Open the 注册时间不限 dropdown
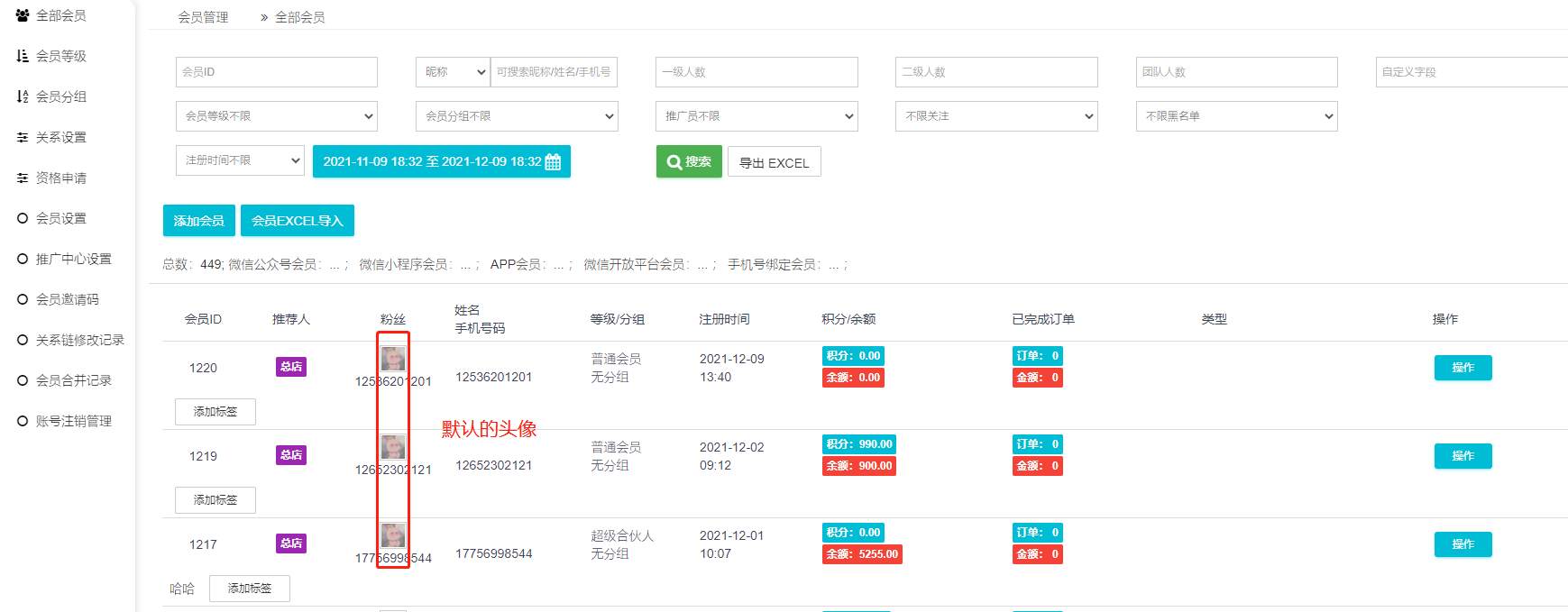The height and width of the screenshot is (612, 1568). [x=240, y=160]
